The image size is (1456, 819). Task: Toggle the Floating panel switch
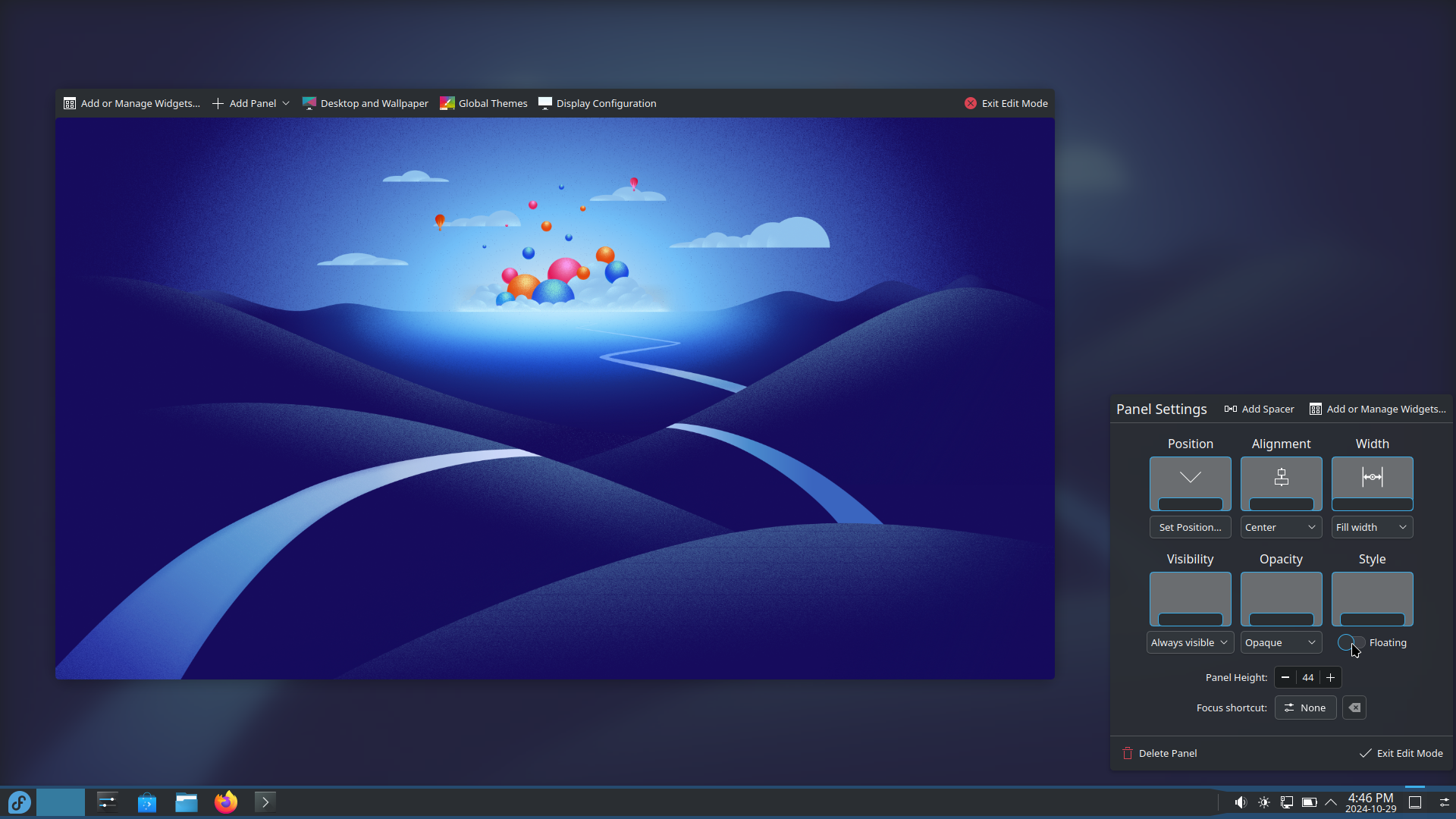click(1351, 642)
